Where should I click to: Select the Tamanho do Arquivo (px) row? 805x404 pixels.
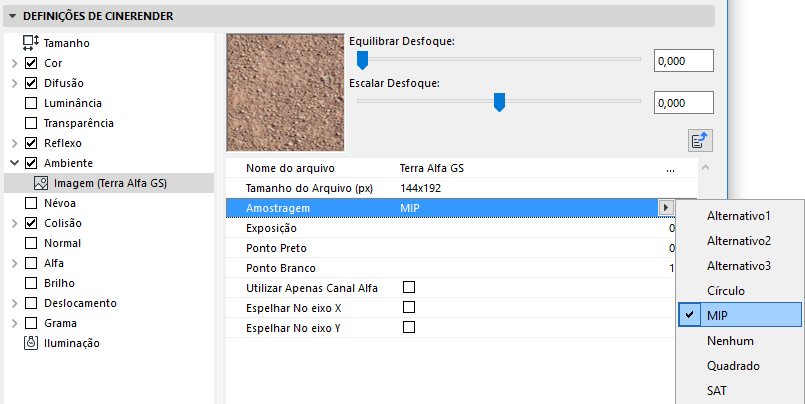pos(462,188)
